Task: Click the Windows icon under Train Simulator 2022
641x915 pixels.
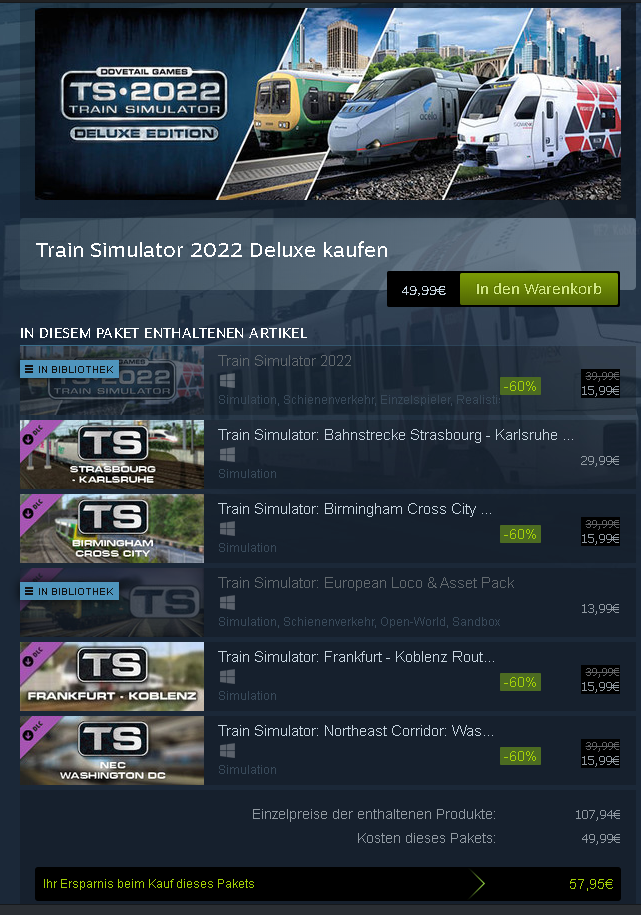Action: [x=227, y=380]
